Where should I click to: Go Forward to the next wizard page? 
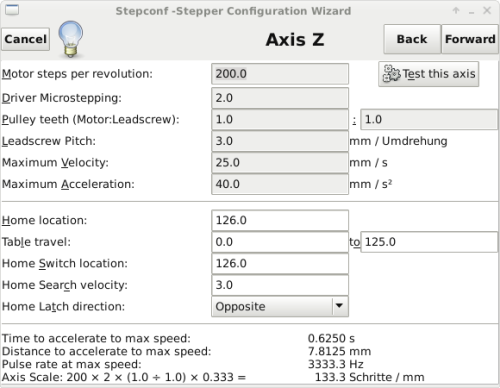tap(470, 39)
